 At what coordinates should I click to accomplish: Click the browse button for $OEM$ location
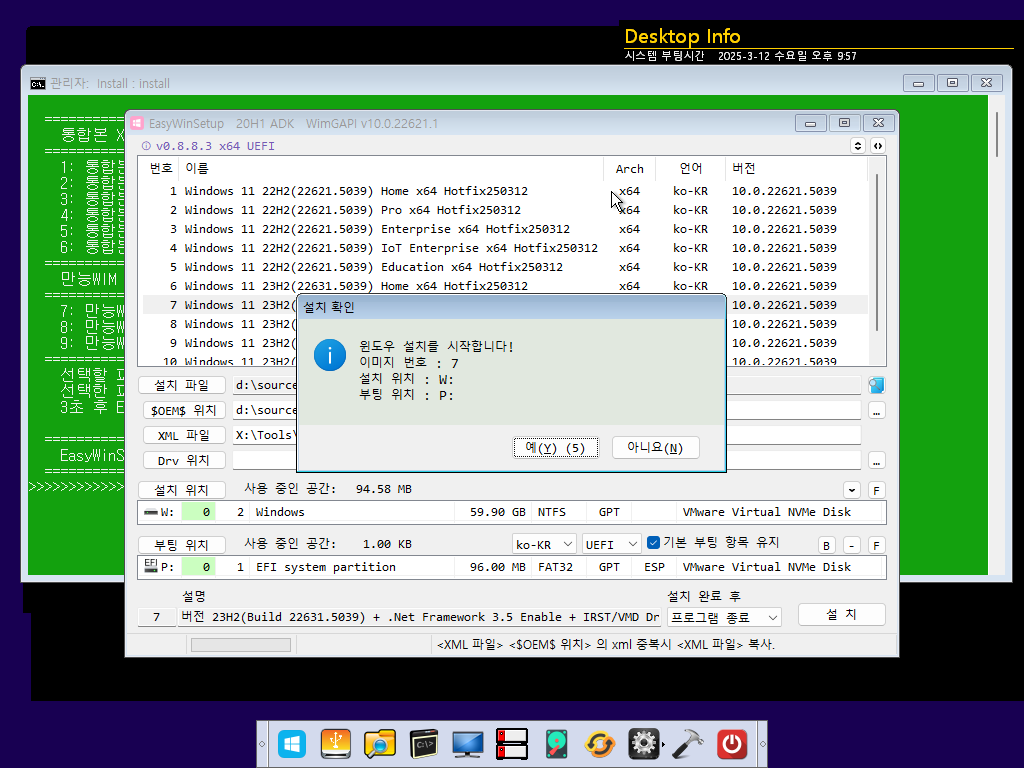(x=876, y=411)
